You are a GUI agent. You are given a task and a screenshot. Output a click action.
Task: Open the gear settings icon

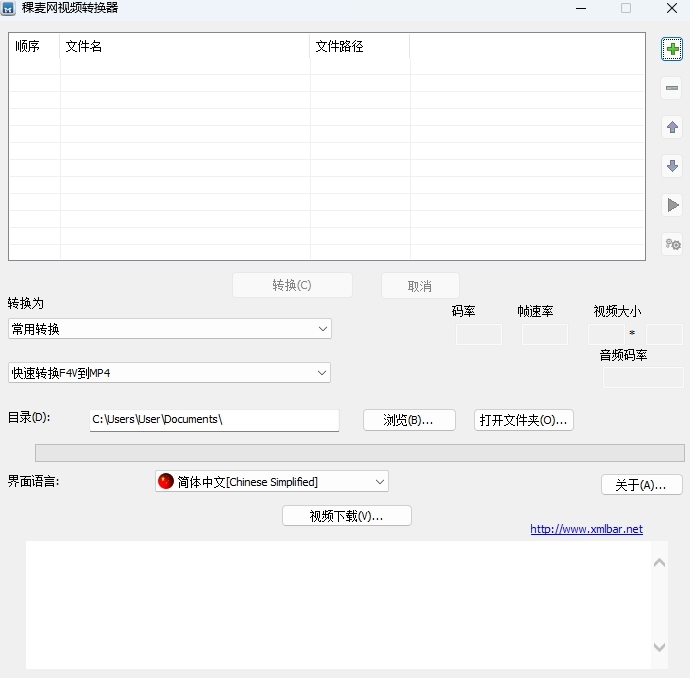[x=672, y=244]
